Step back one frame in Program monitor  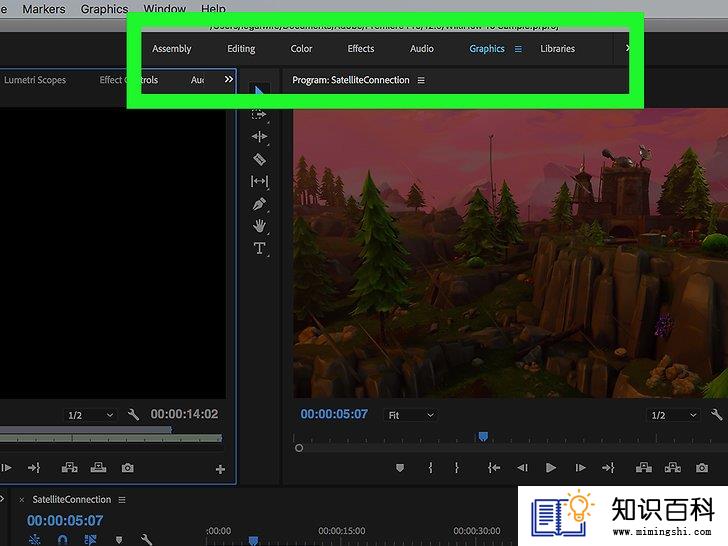pos(522,468)
